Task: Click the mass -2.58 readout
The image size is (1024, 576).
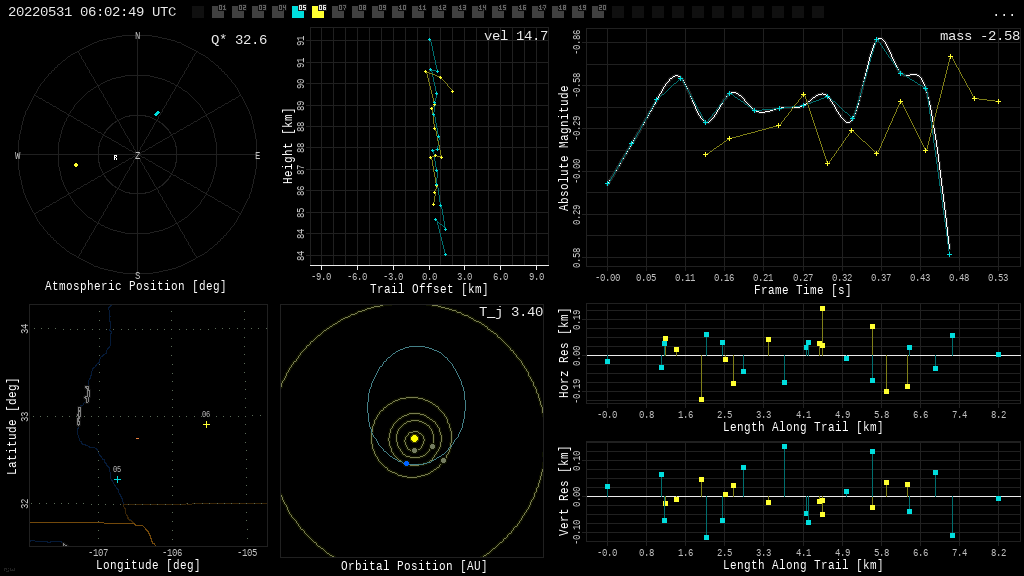Action: tap(979, 37)
